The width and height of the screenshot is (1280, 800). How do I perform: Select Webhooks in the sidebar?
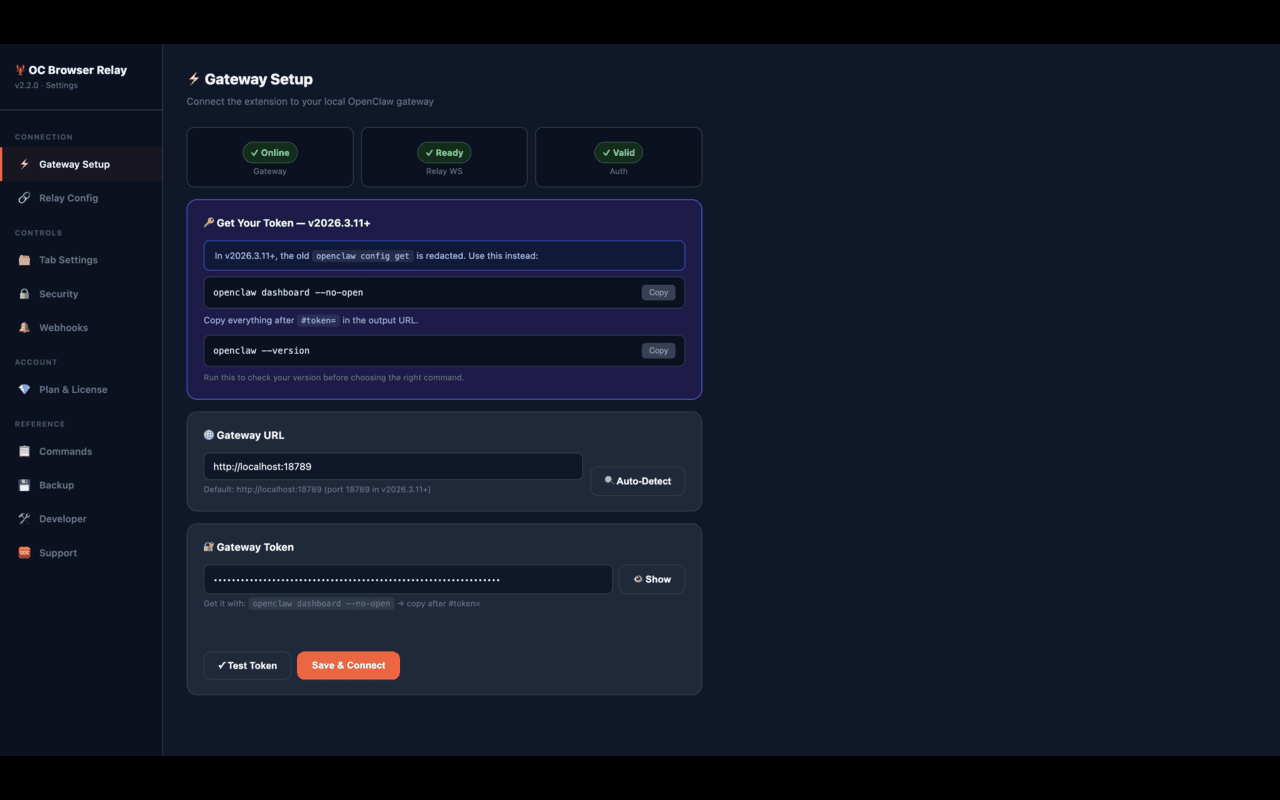pyautogui.click(x=81, y=328)
